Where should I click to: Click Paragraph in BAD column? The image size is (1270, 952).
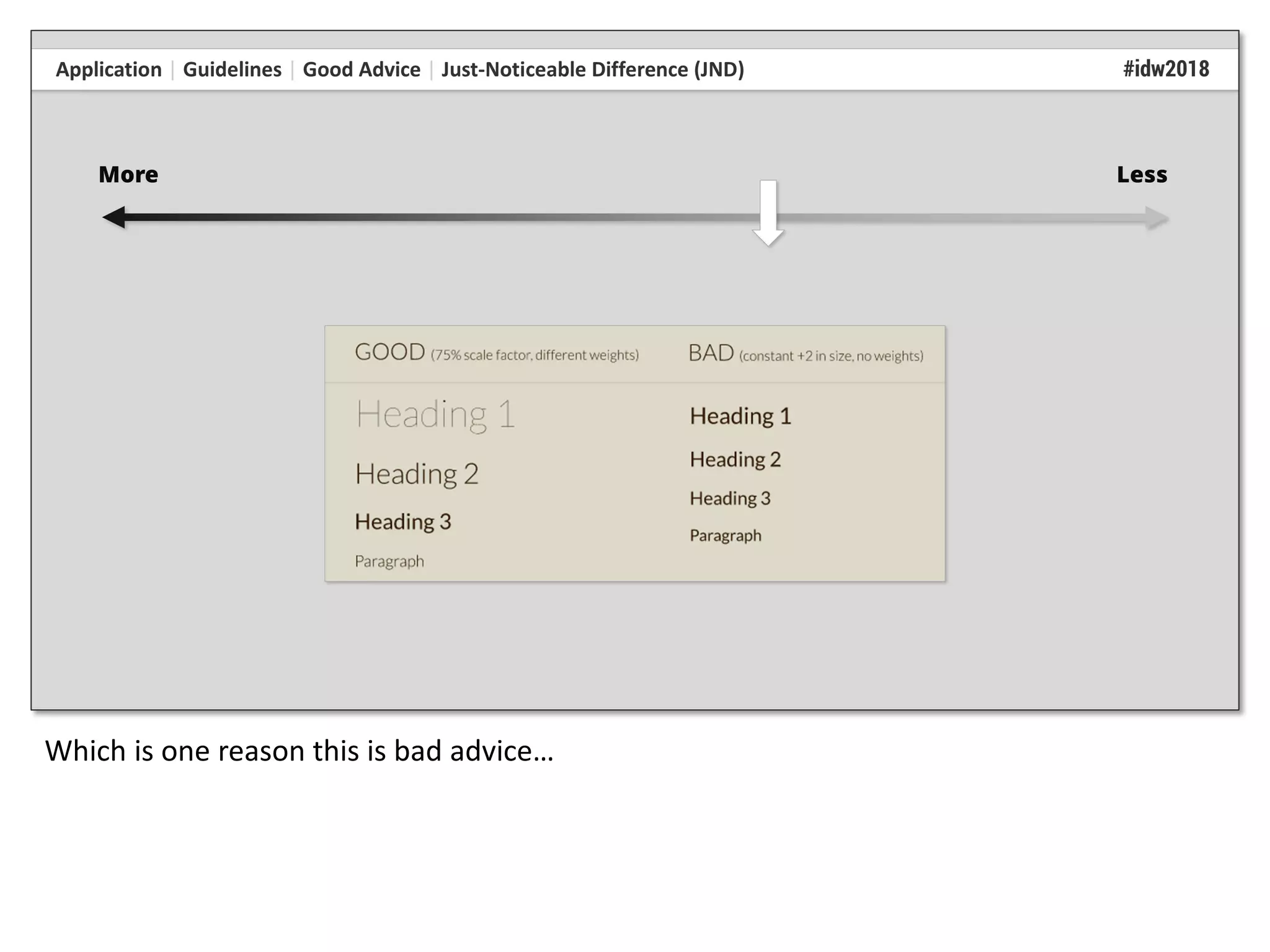pyautogui.click(x=726, y=536)
